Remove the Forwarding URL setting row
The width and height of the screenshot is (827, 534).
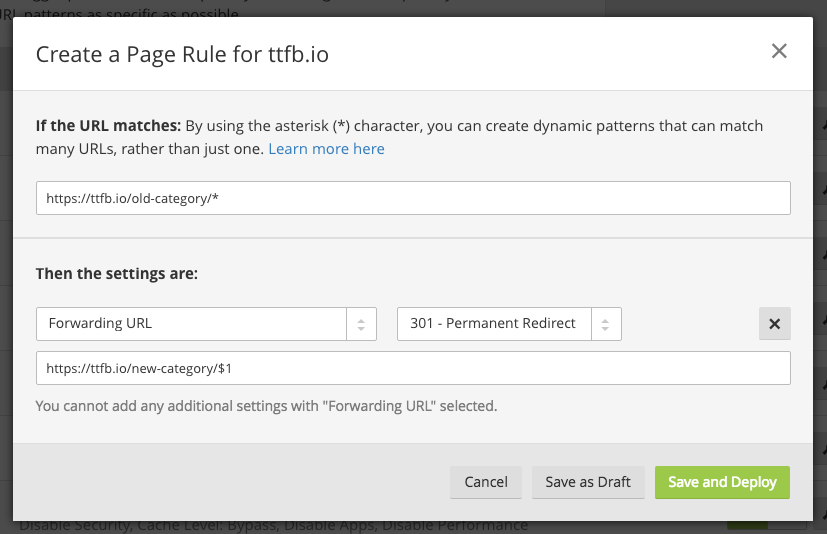tap(774, 323)
